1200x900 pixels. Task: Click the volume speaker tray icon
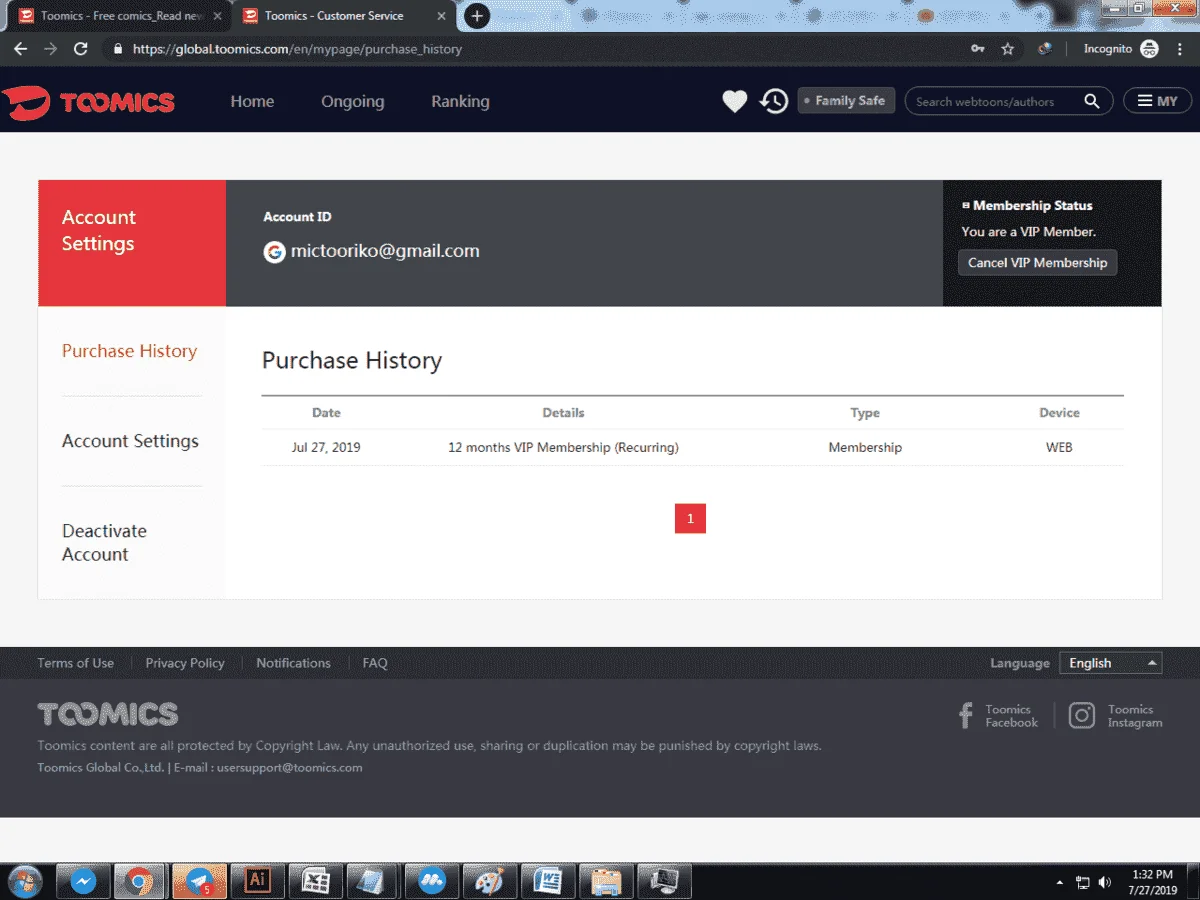[1105, 882]
